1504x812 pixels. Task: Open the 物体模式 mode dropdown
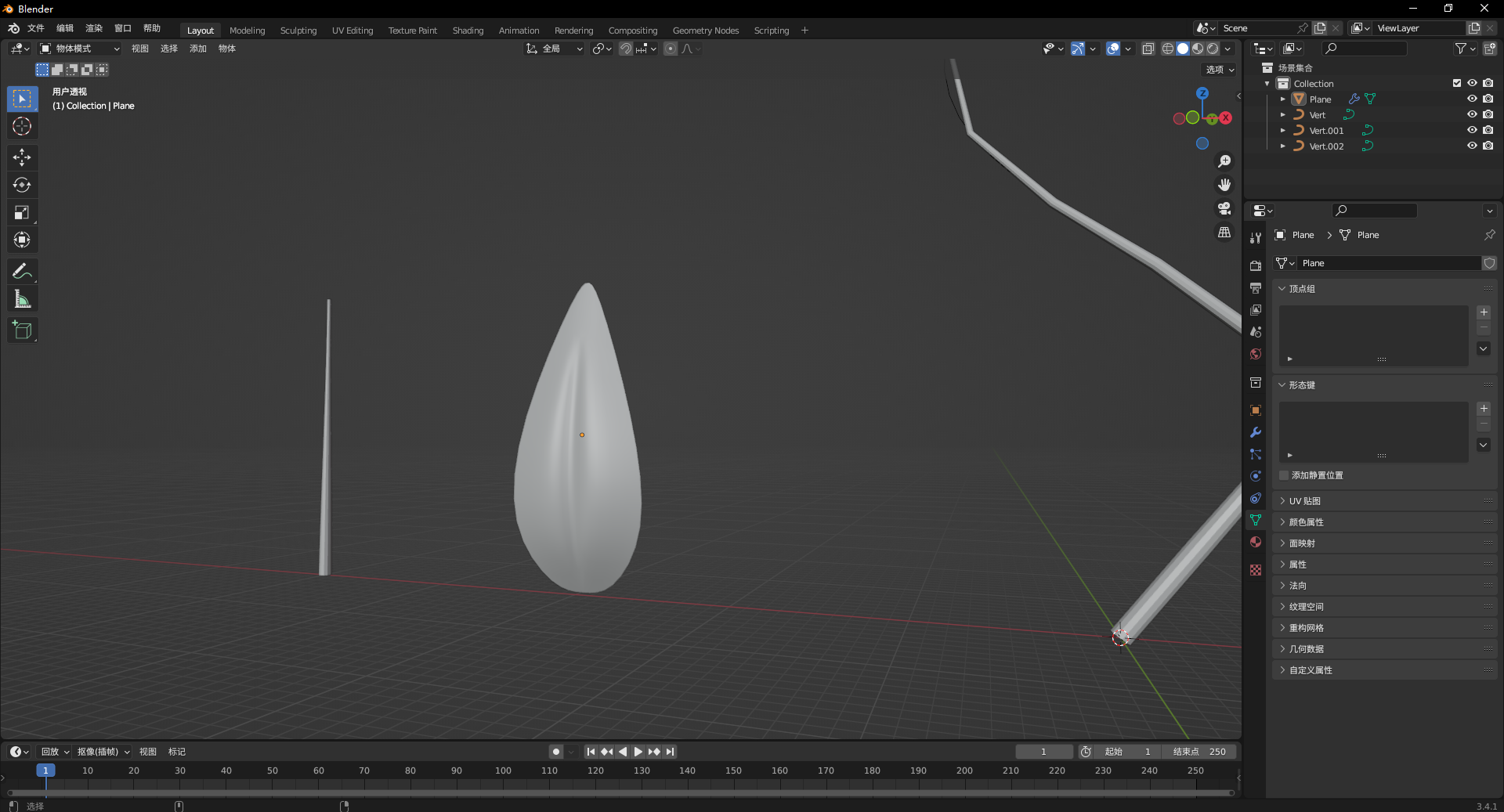point(80,49)
